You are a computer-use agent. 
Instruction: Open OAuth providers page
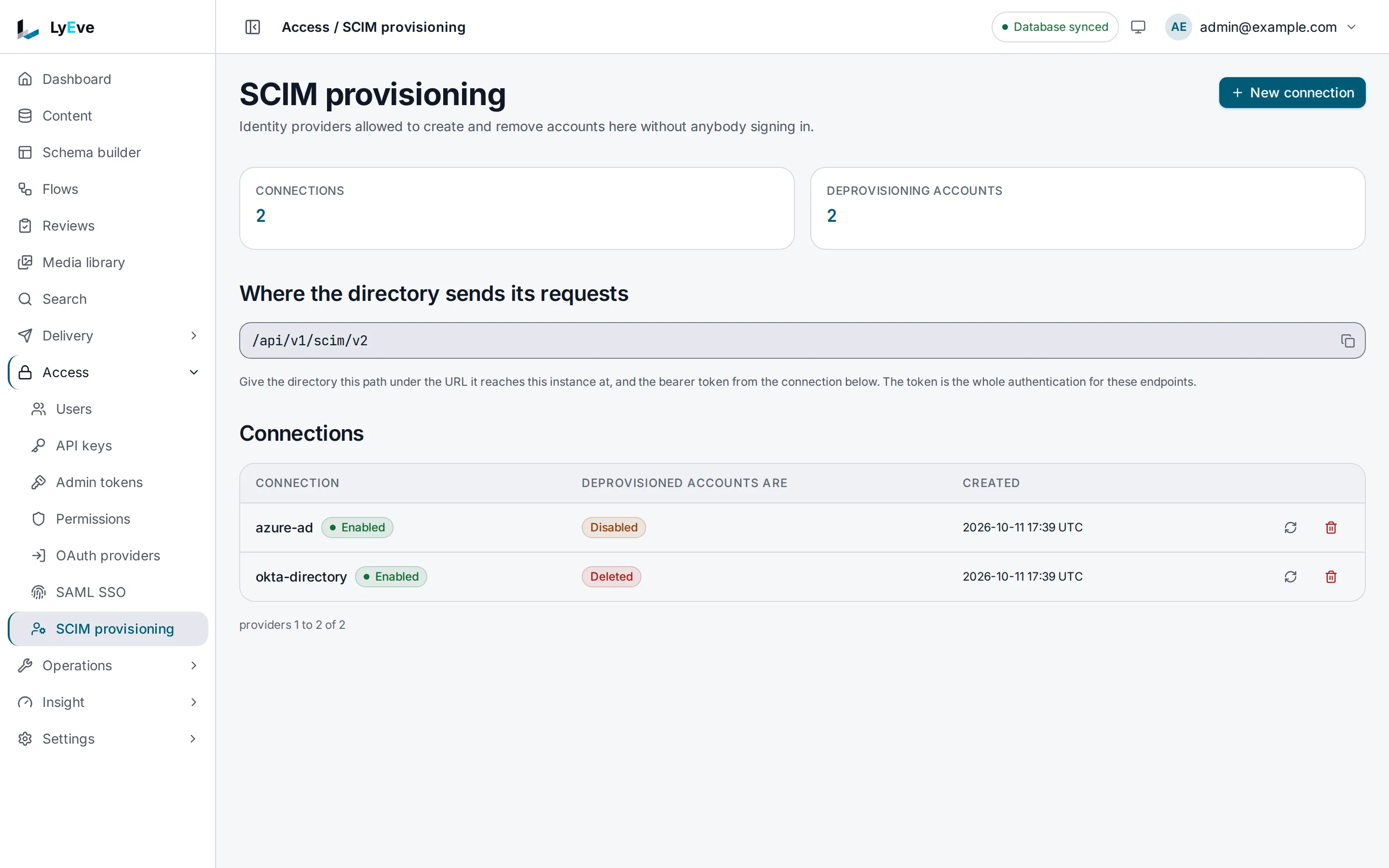point(108,556)
